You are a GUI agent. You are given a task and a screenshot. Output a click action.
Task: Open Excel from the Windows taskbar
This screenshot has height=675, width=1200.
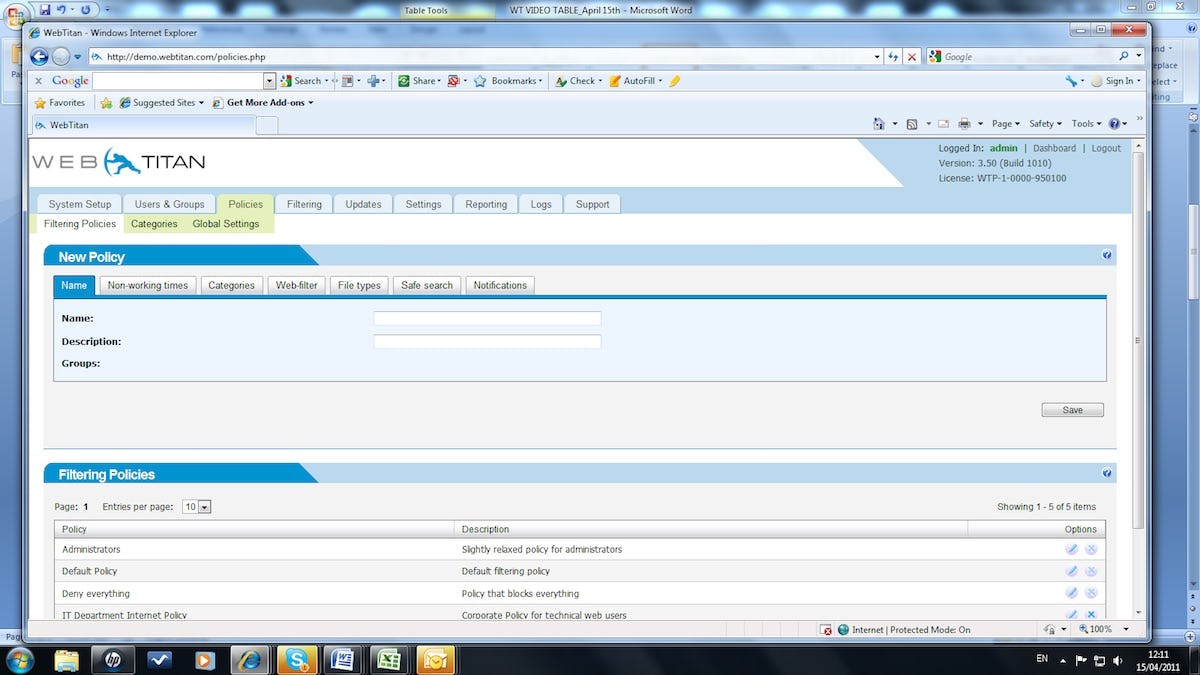point(388,659)
